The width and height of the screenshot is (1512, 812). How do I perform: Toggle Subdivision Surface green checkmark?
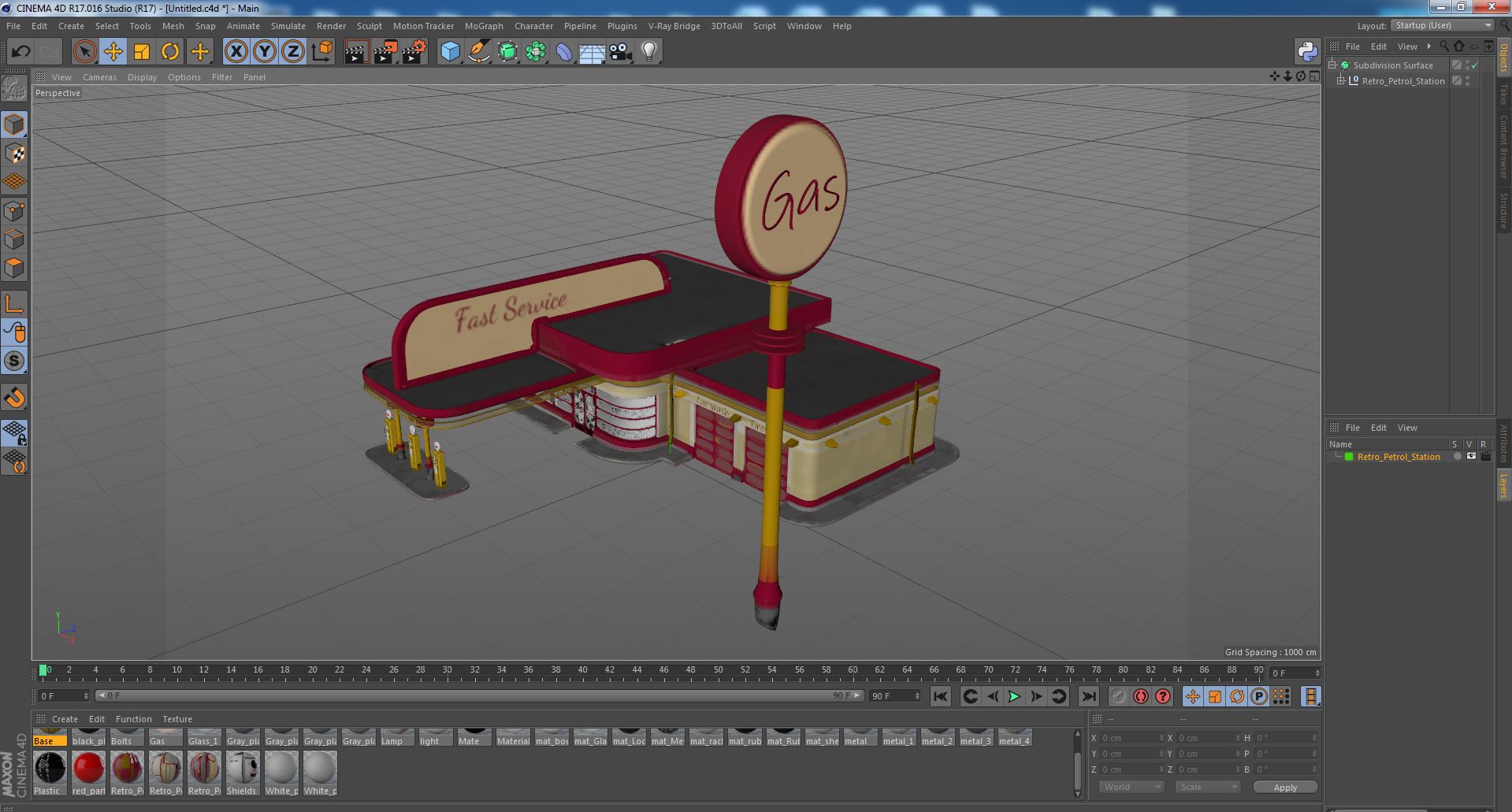[x=1475, y=65]
